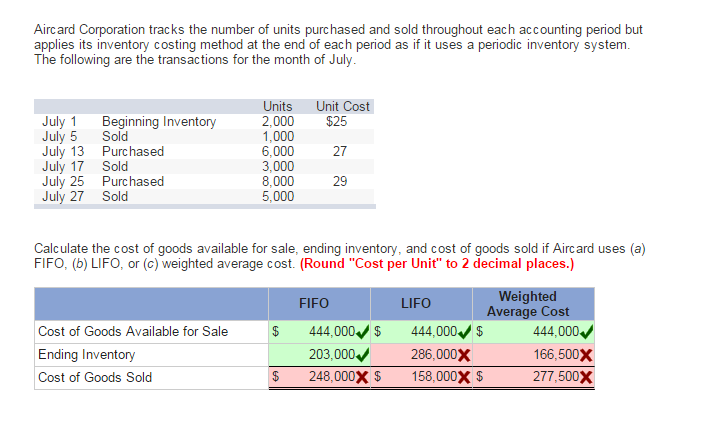Click the 'July 27' date cell
The height and width of the screenshot is (437, 727).
point(63,196)
